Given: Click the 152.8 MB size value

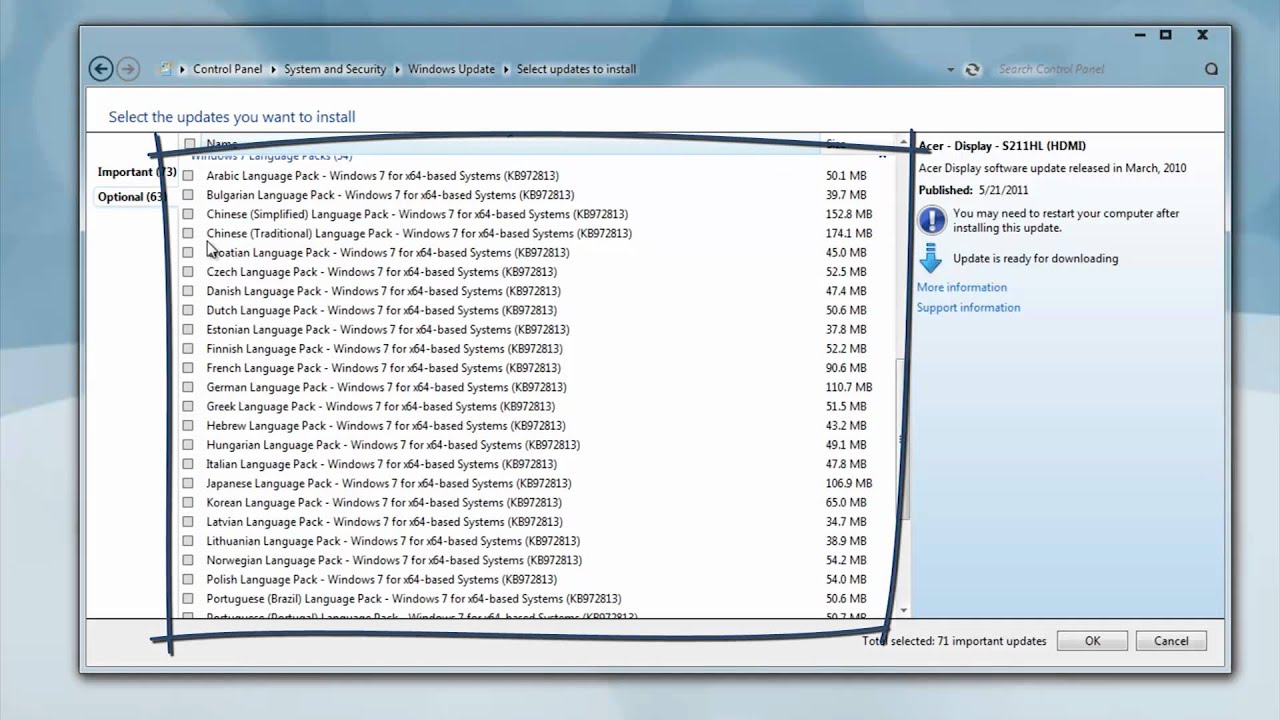Looking at the screenshot, I should (849, 214).
